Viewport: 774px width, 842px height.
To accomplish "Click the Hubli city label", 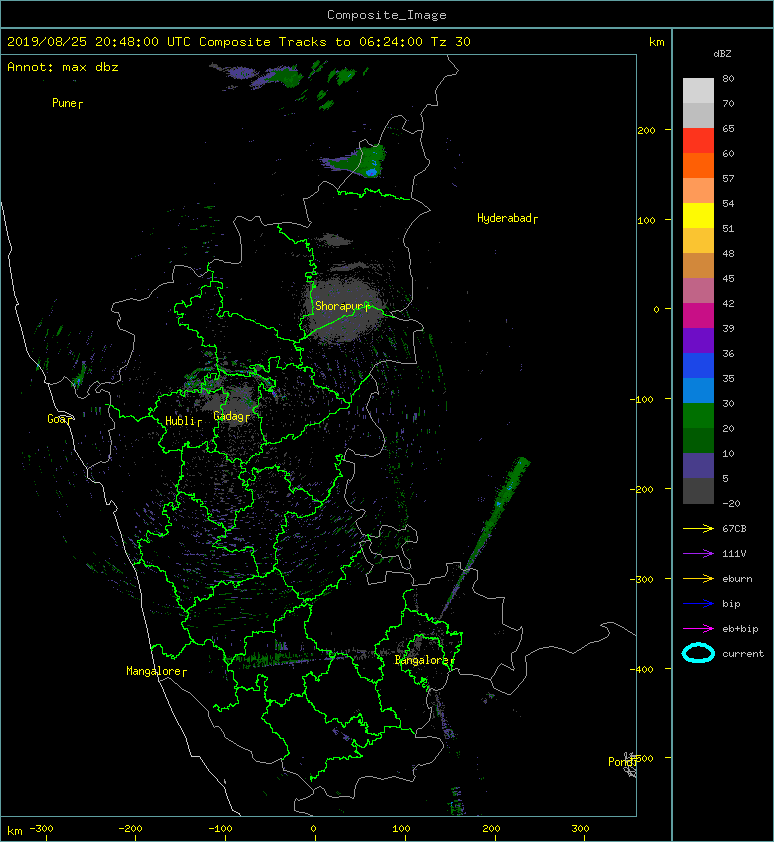I will 180,421.
